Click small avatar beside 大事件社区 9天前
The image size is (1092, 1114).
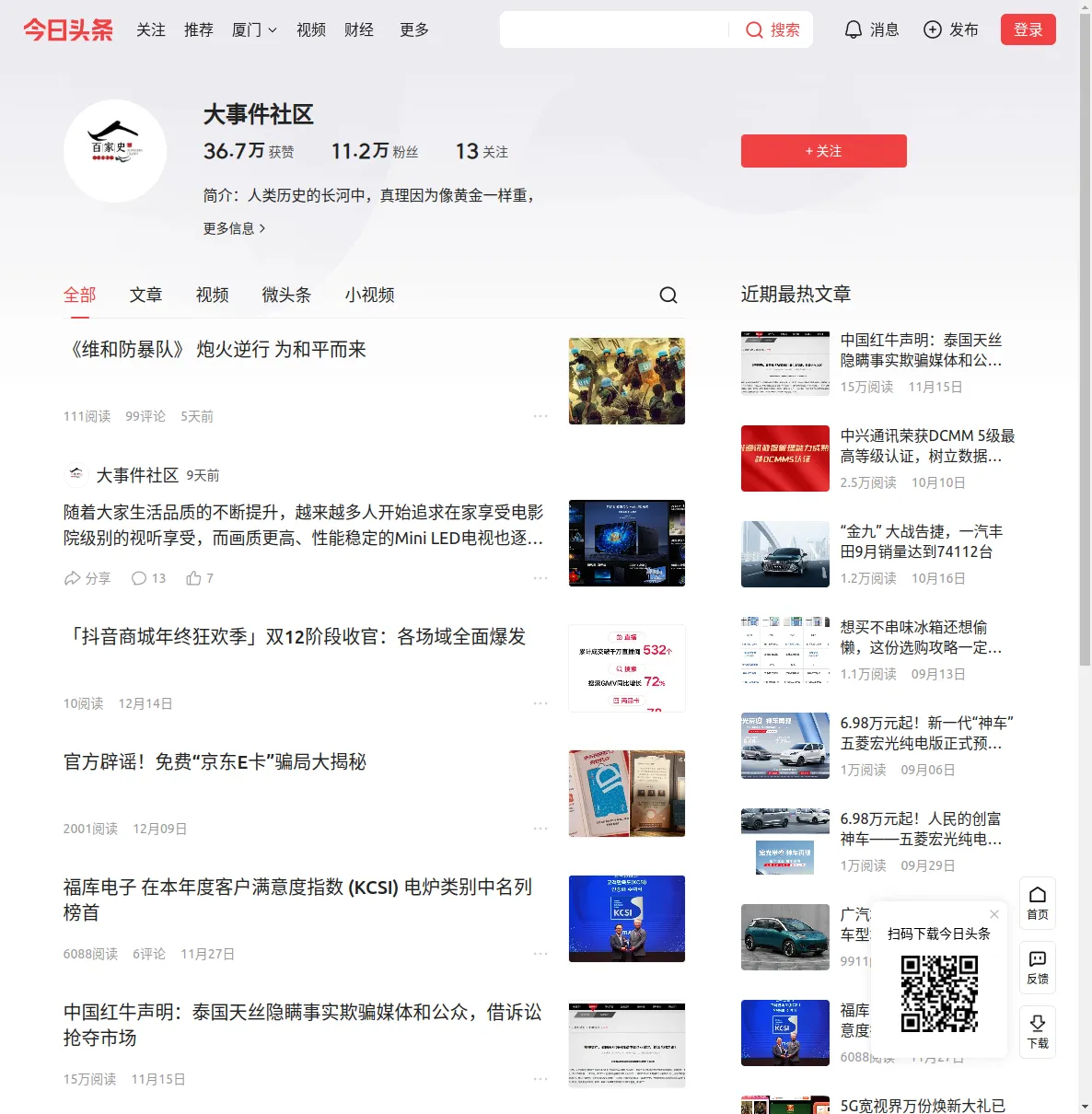point(76,474)
